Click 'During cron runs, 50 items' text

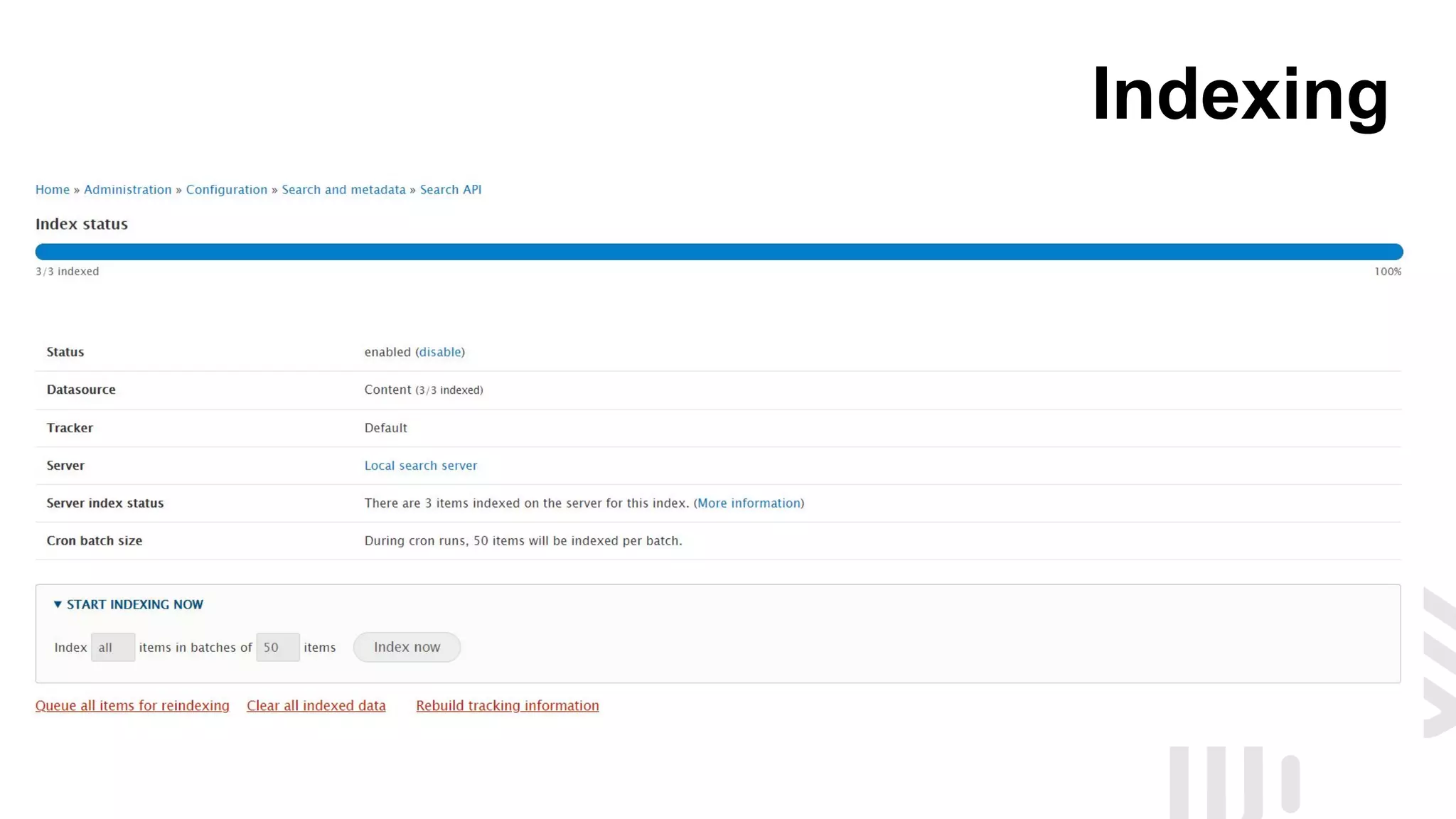[523, 541]
